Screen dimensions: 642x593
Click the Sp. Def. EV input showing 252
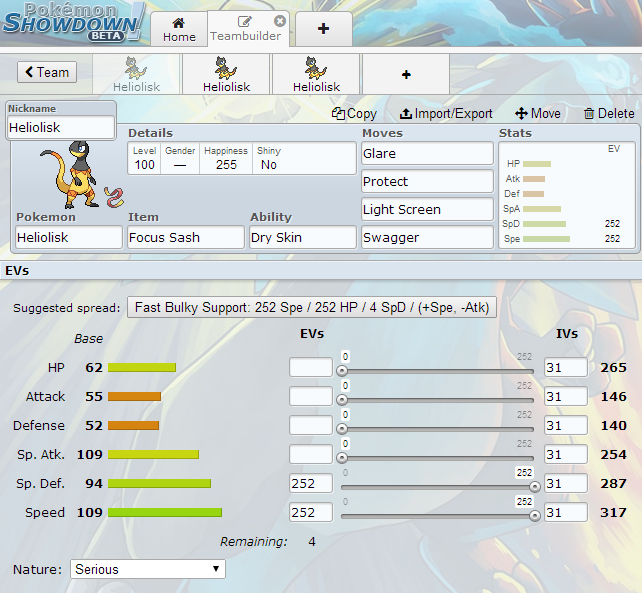point(311,484)
